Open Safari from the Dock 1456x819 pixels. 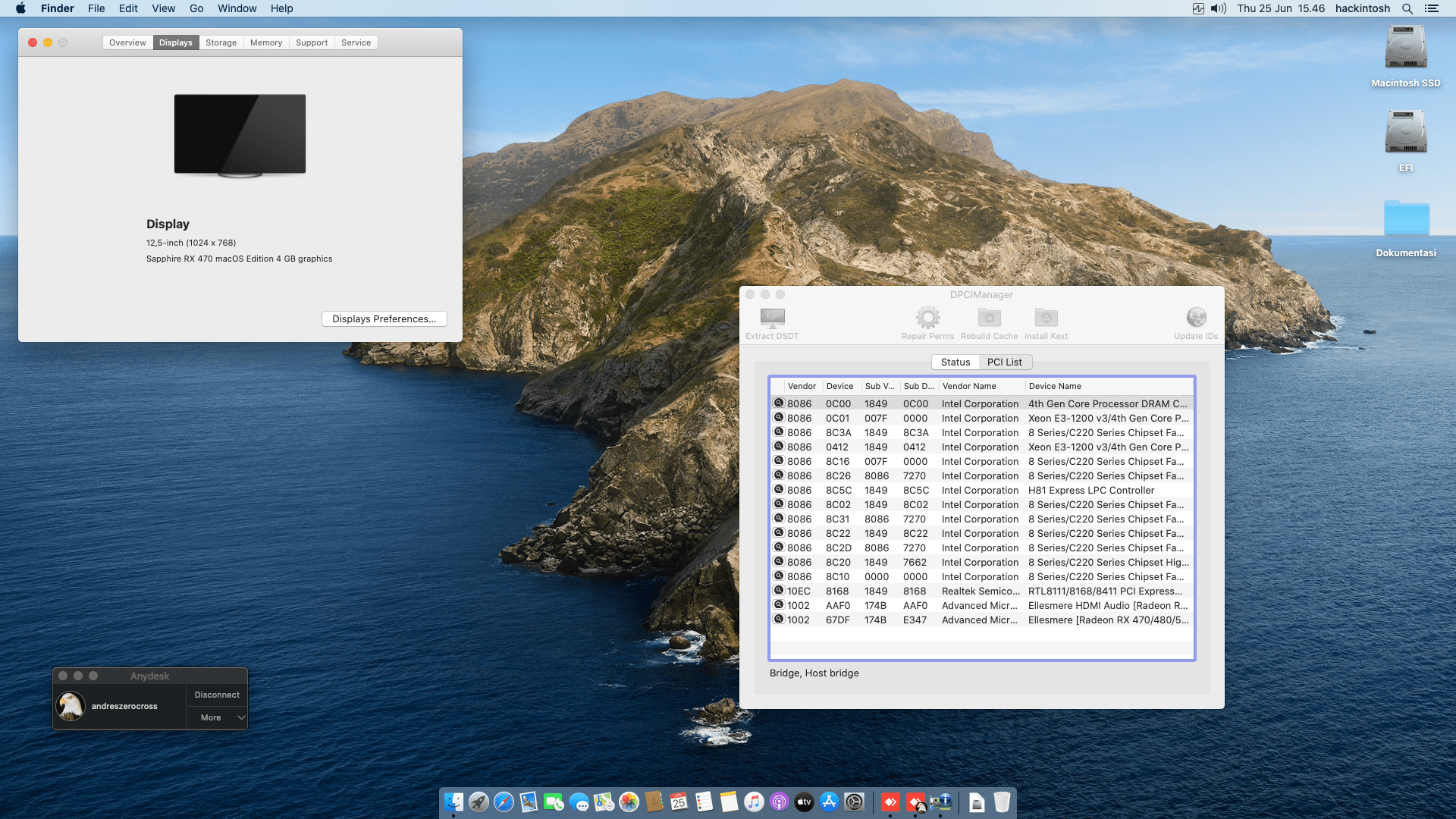(504, 802)
